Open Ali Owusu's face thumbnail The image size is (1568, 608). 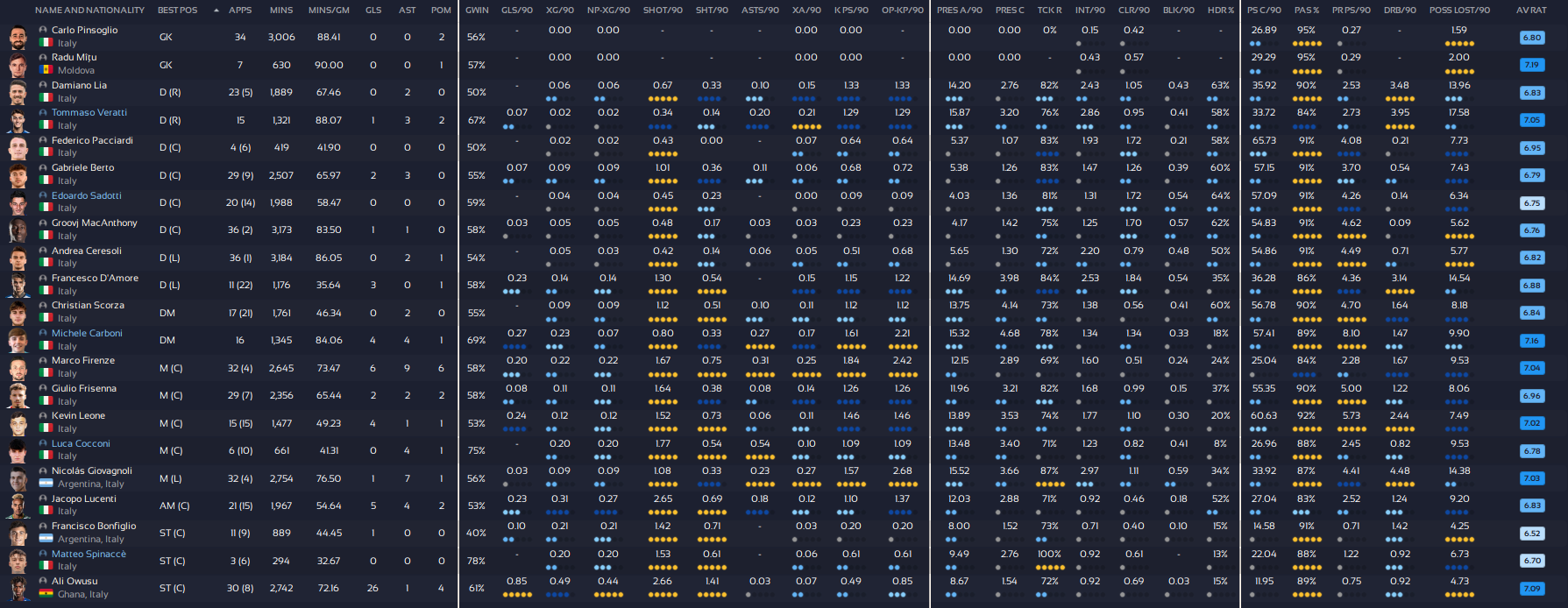pos(18,588)
